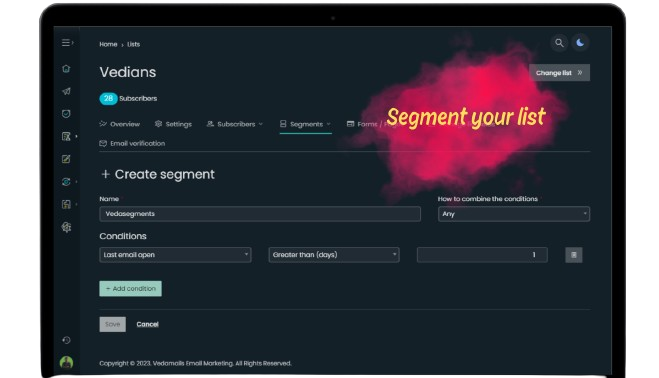Click the search magnifier icon
This screenshot has width=659, height=378.
pos(559,43)
